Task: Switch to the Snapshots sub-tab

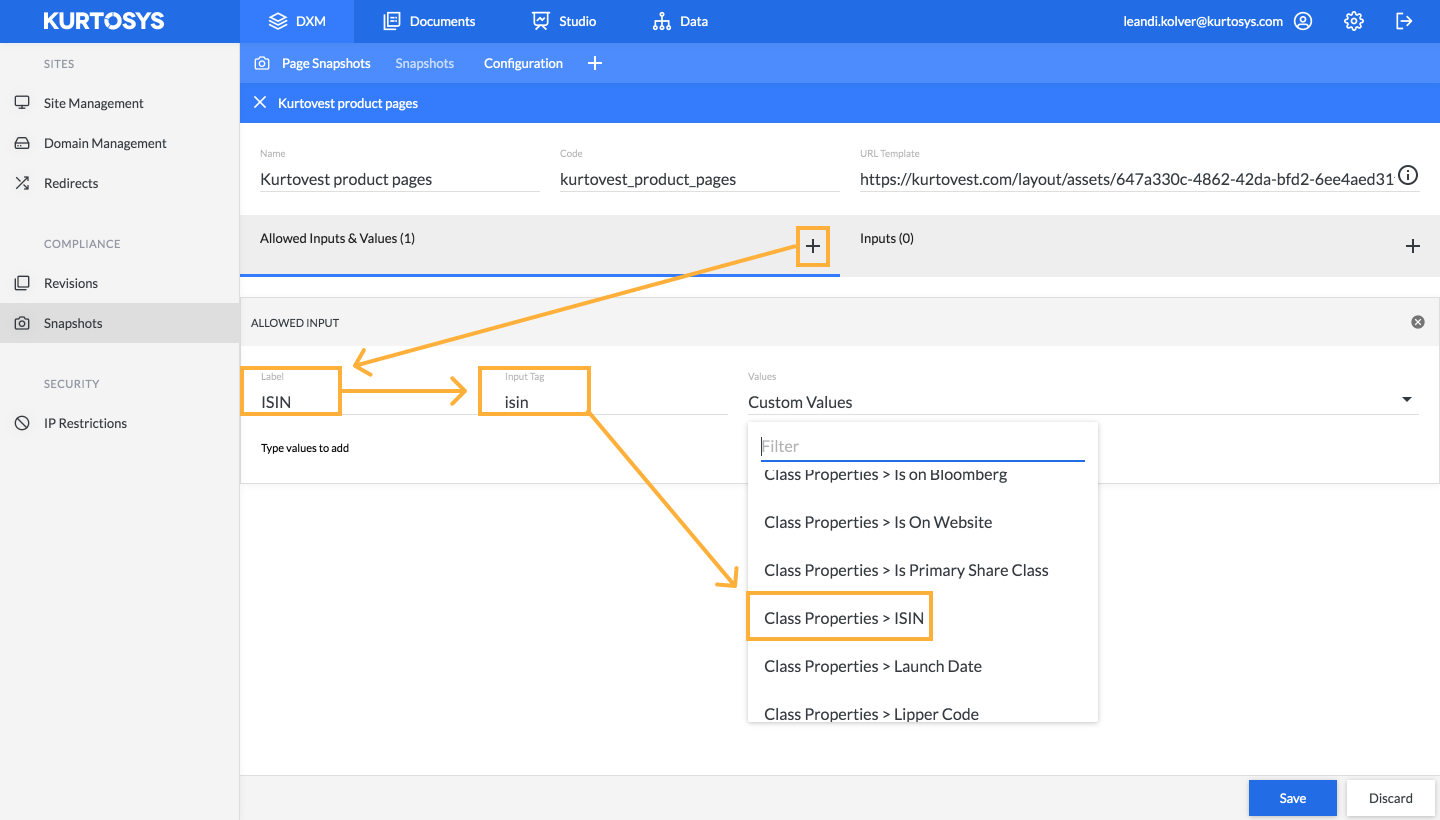Action: (424, 63)
